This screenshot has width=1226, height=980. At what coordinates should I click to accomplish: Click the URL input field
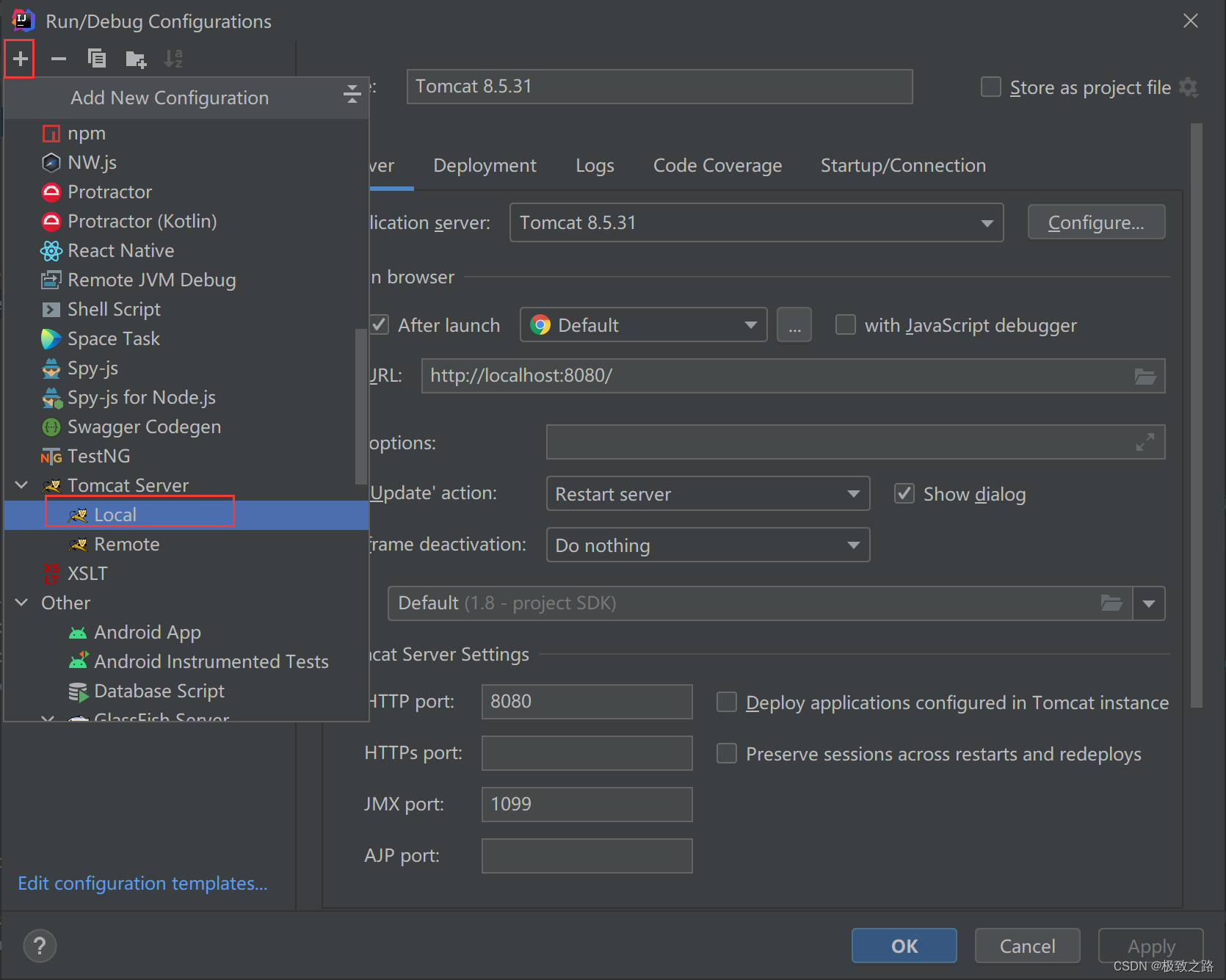793,376
